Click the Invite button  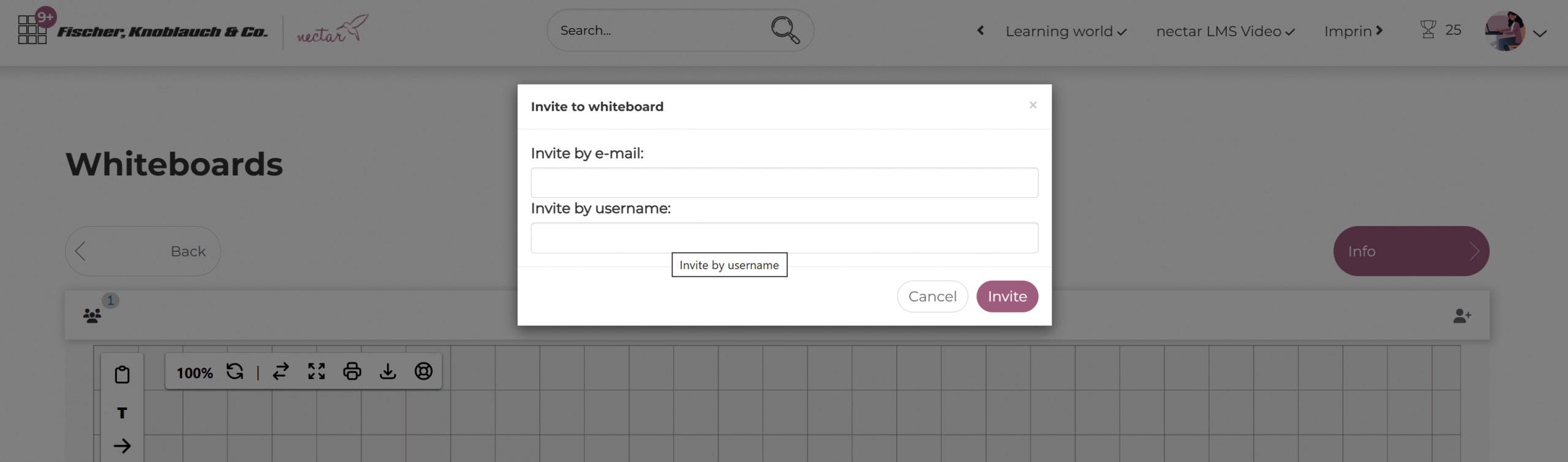pos(1006,297)
